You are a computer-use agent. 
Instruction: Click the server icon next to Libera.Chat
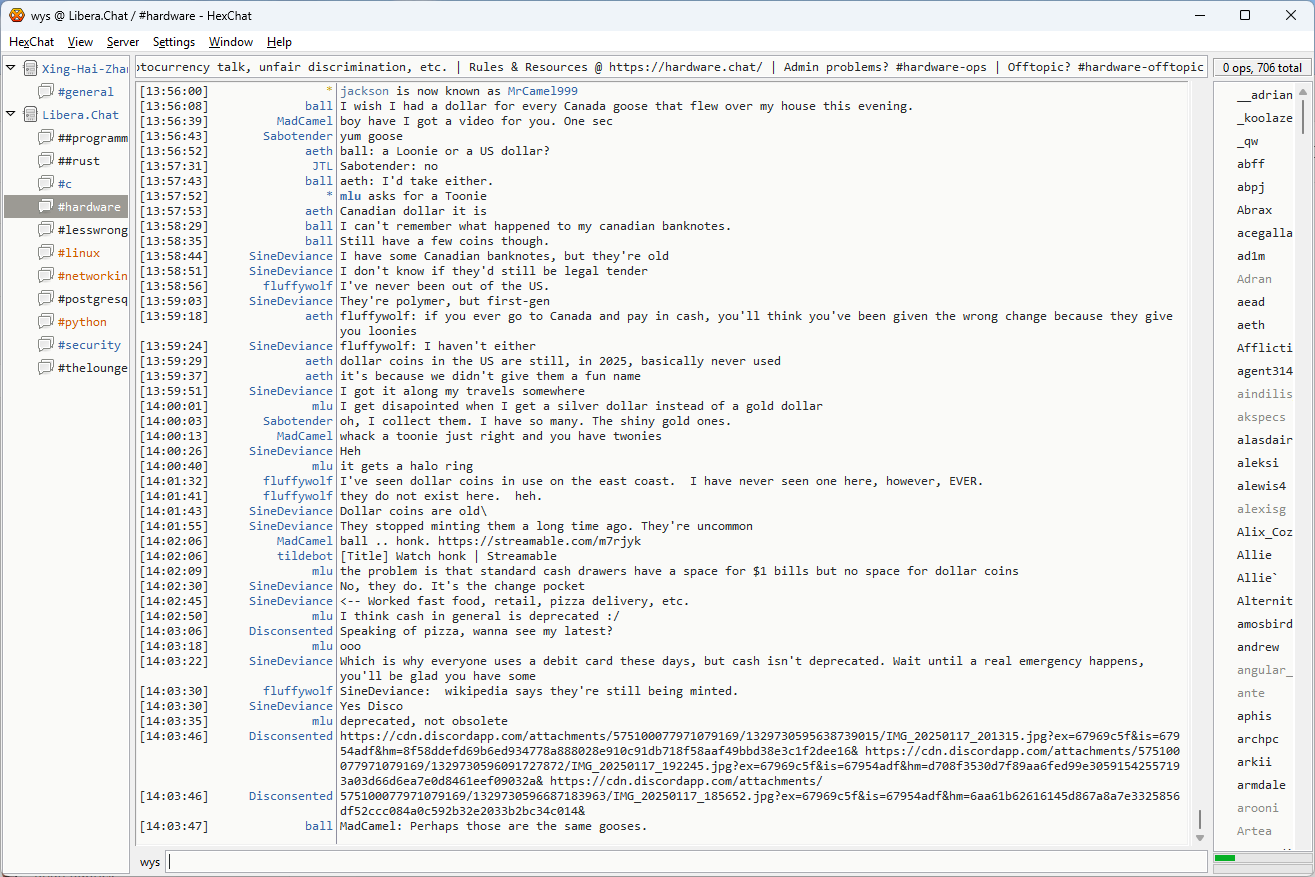click(30, 115)
